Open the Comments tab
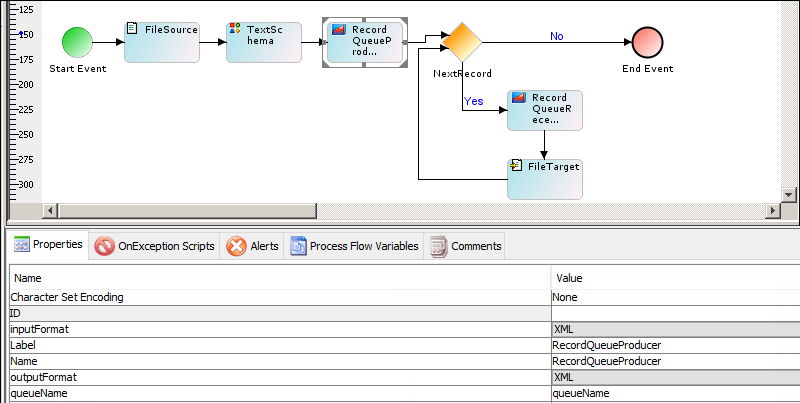 [x=466, y=246]
